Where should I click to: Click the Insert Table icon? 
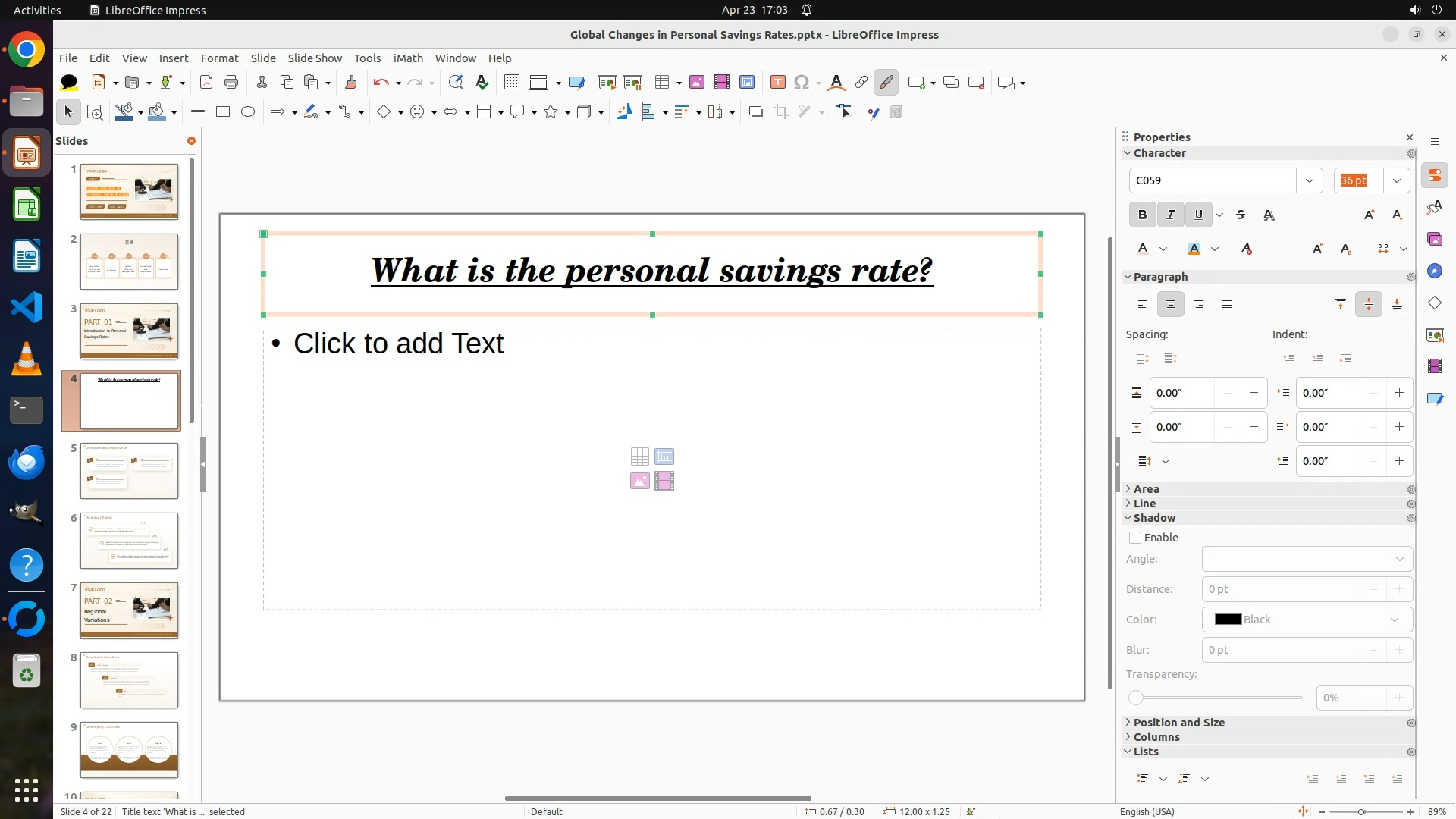click(662, 83)
